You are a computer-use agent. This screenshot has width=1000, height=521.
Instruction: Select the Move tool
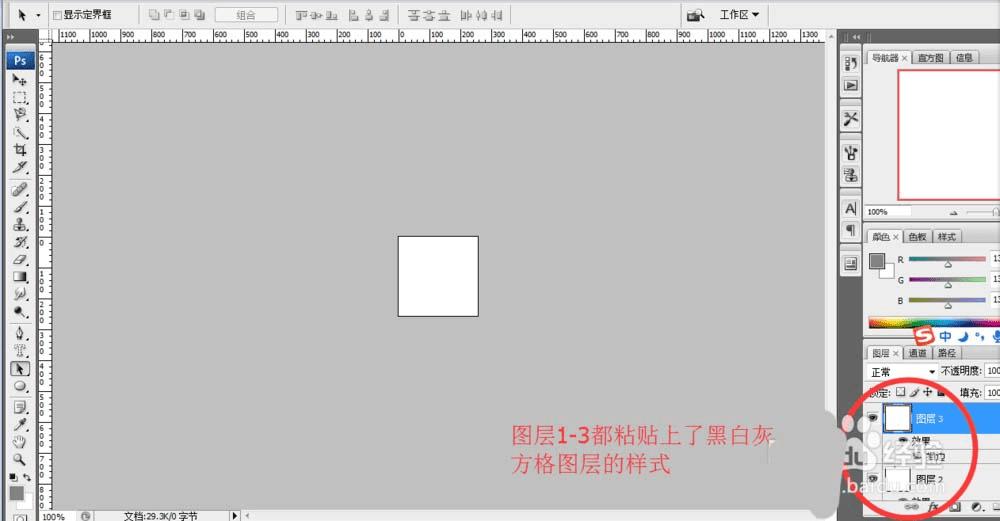(20, 80)
